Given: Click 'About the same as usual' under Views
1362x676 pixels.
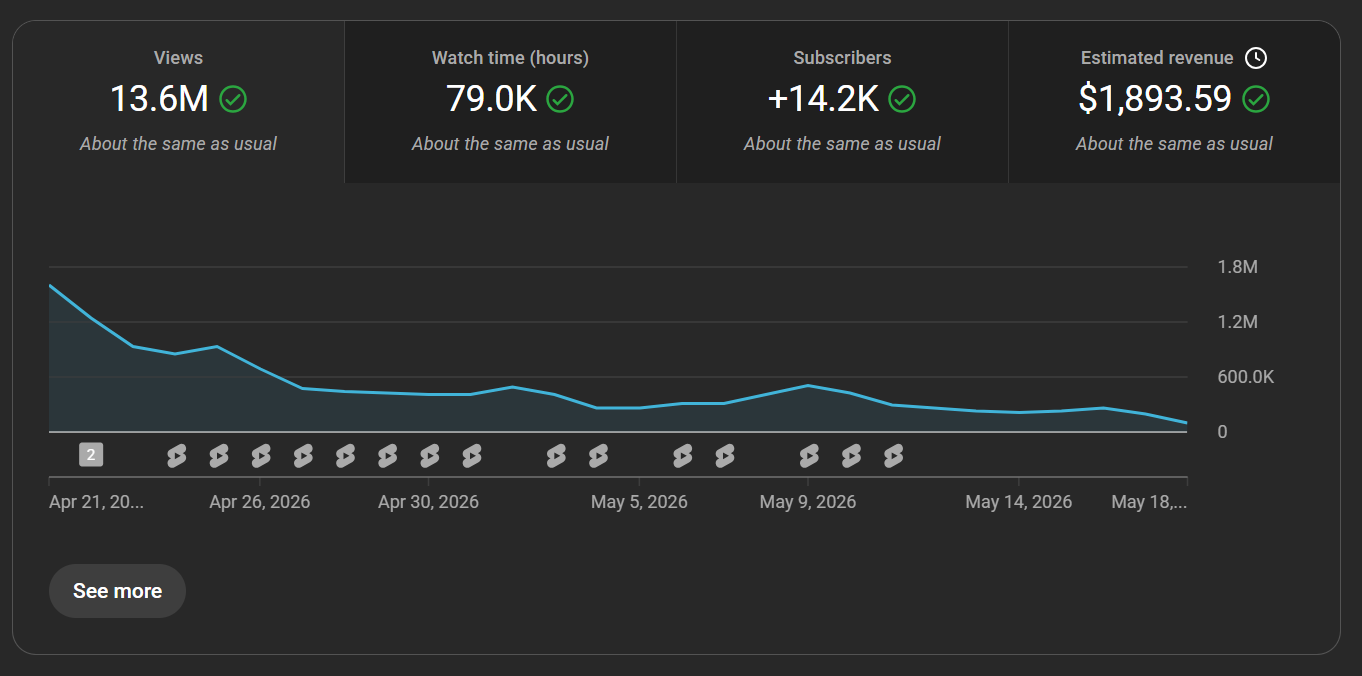Looking at the screenshot, I should (x=179, y=144).
